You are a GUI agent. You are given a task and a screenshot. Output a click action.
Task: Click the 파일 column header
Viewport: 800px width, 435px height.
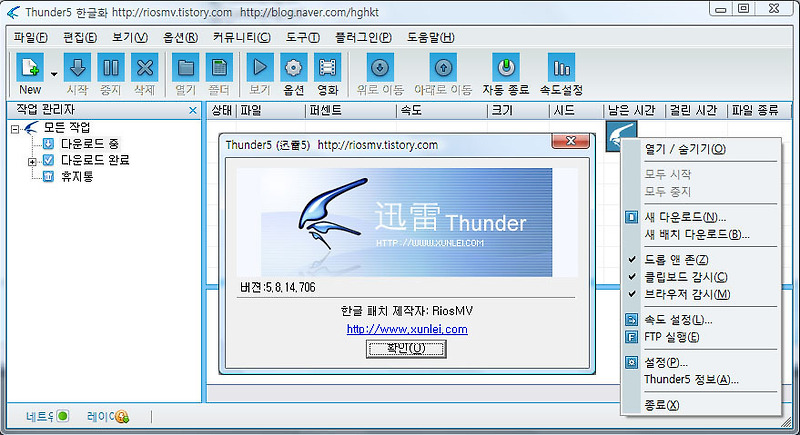click(270, 110)
